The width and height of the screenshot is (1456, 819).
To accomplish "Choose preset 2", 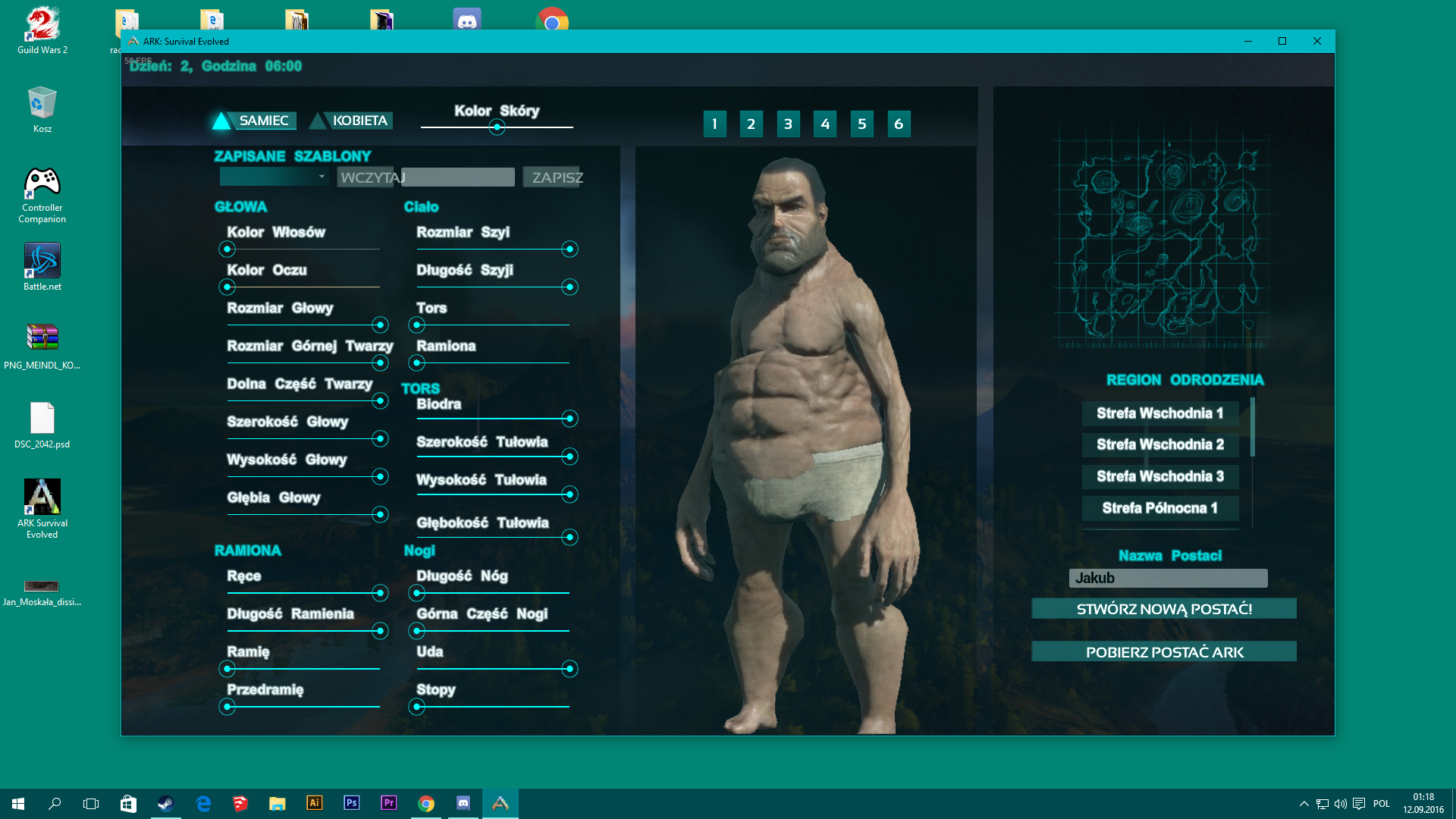I will point(752,124).
